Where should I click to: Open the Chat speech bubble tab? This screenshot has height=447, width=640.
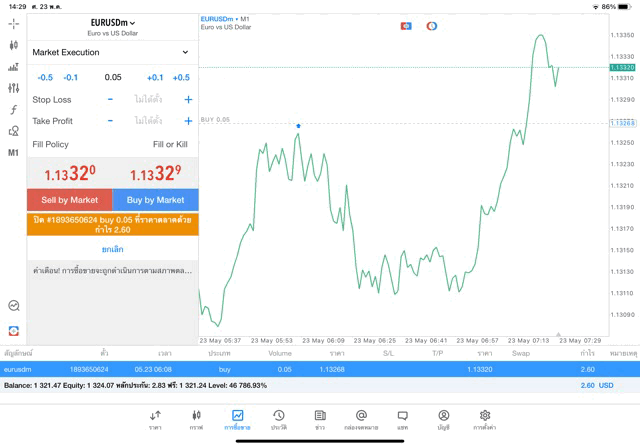[402, 419]
